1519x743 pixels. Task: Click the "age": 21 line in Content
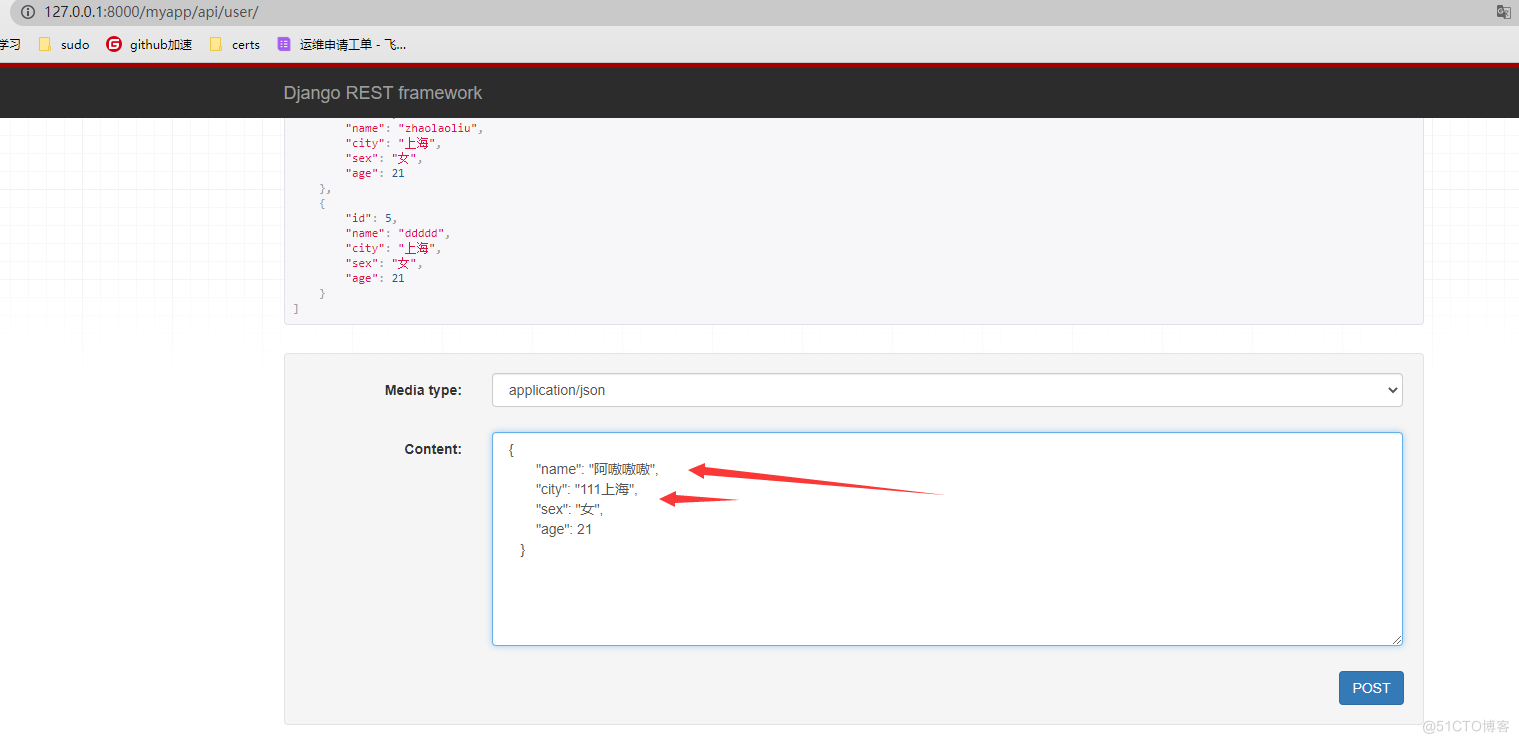click(x=564, y=529)
